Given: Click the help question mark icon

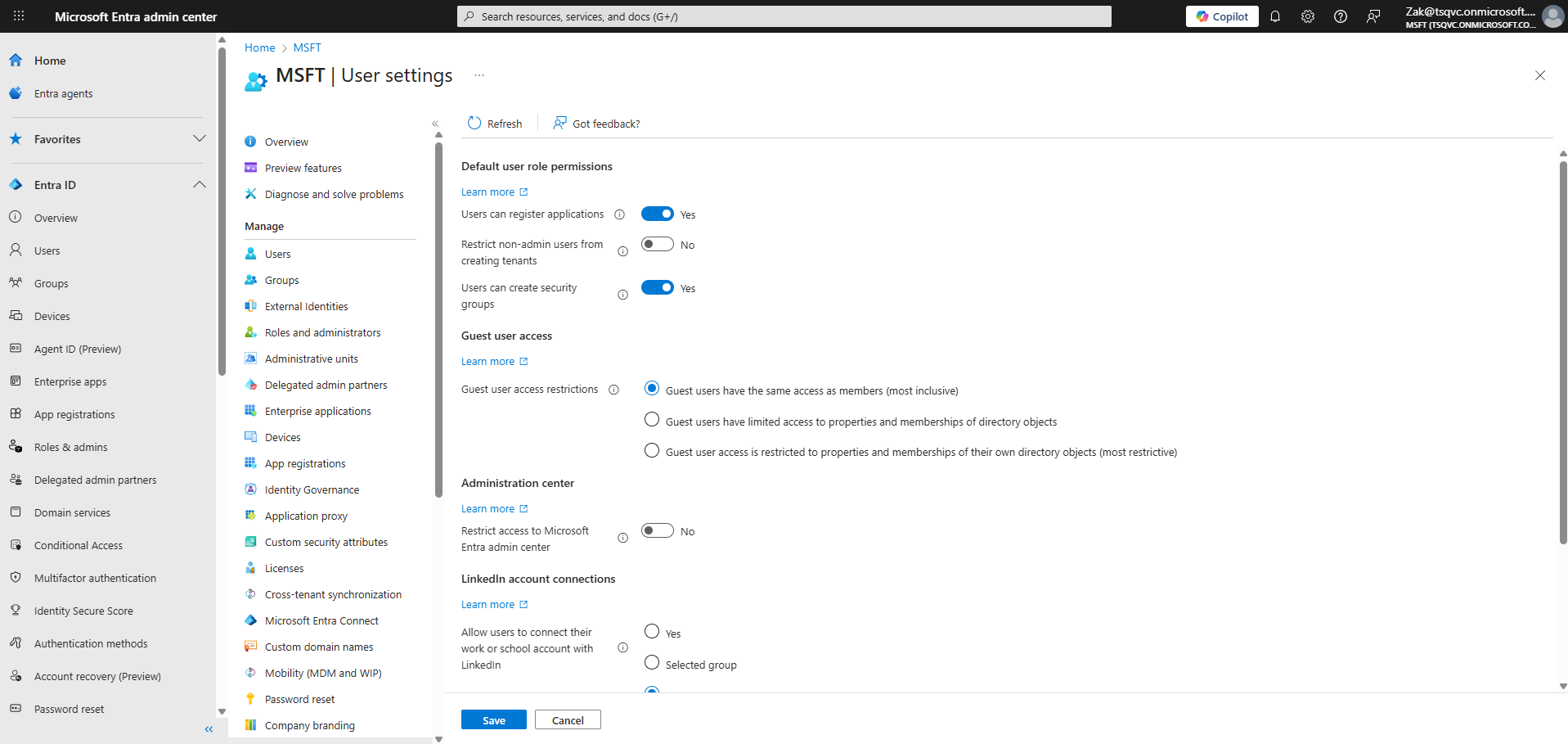Looking at the screenshot, I should 1340,16.
